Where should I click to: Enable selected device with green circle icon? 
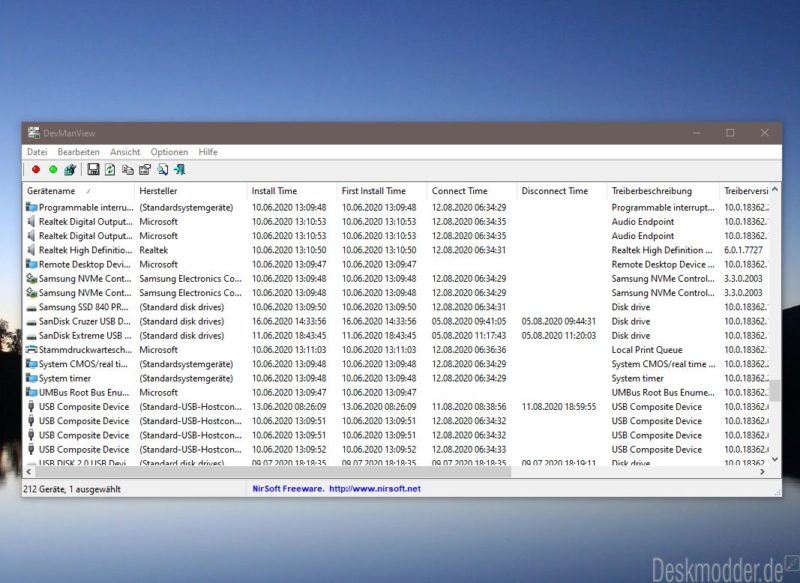tap(53, 167)
